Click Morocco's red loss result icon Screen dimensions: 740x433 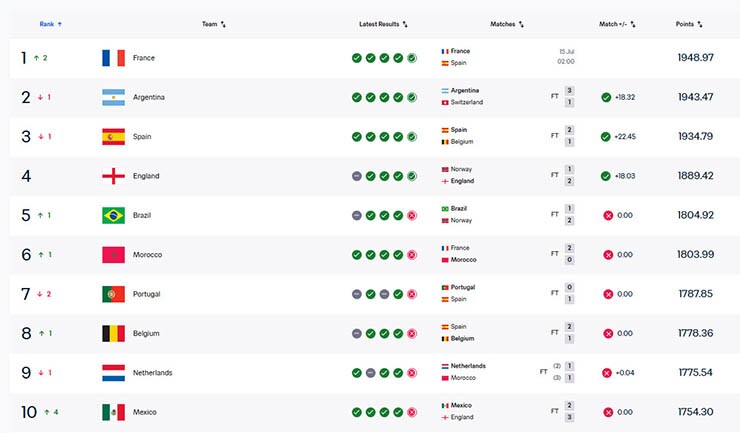coord(412,255)
